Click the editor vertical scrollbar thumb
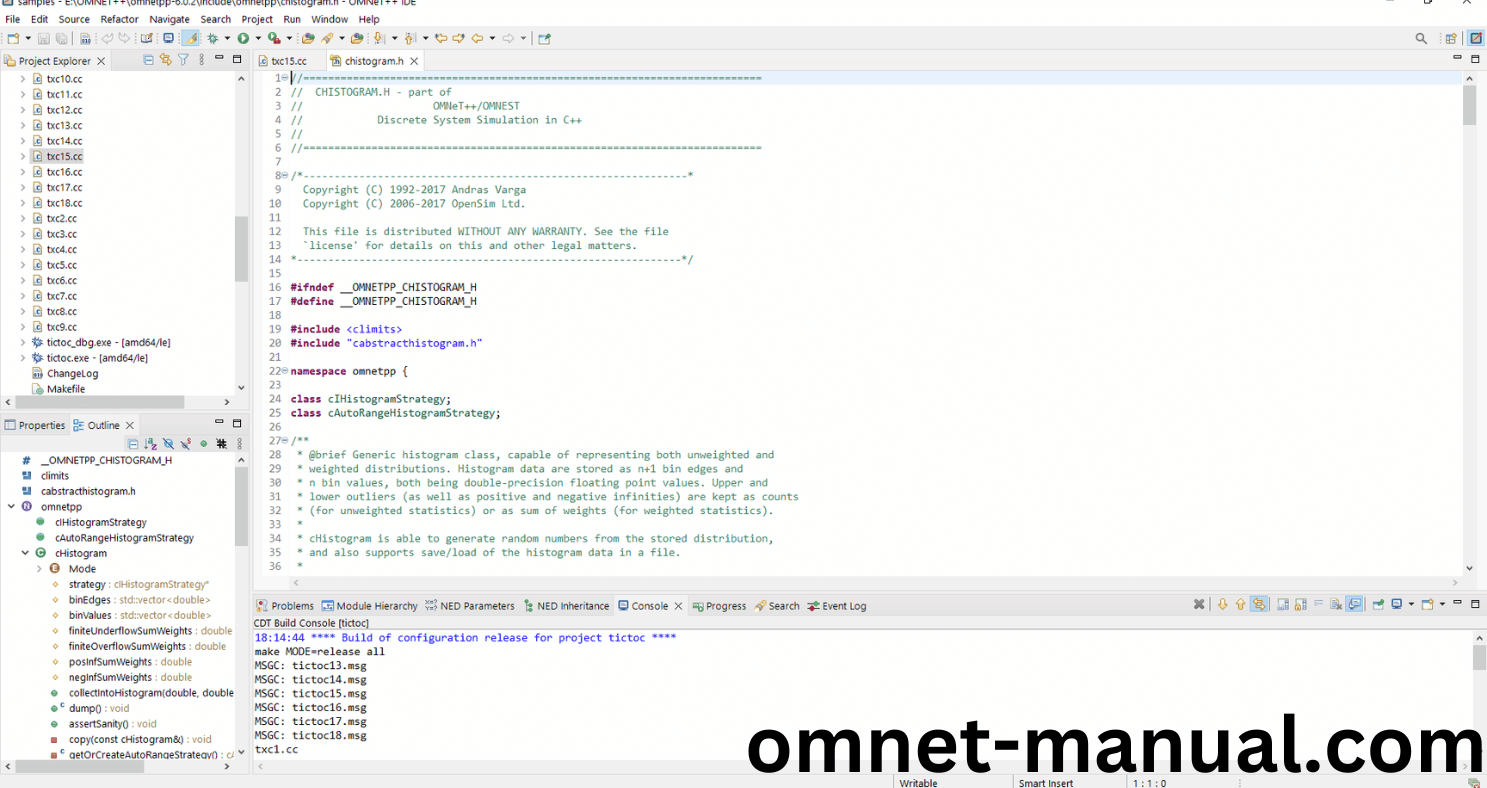 pyautogui.click(x=1469, y=105)
